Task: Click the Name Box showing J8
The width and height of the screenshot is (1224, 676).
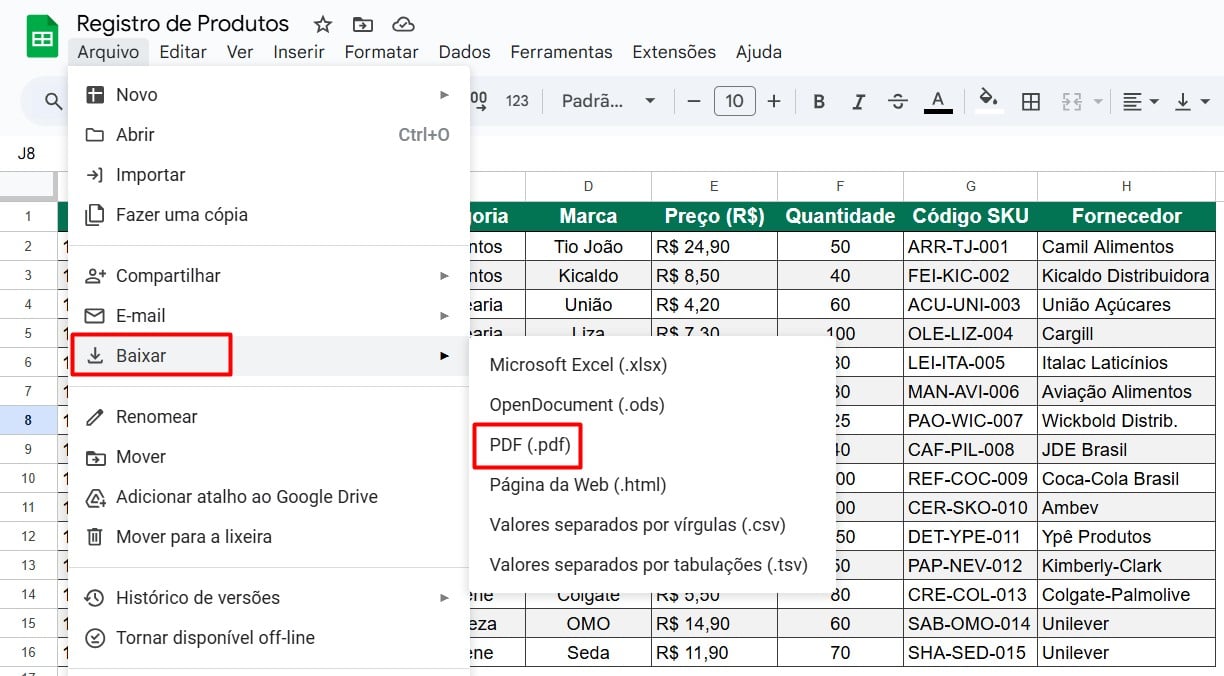Action: pyautogui.click(x=27, y=153)
